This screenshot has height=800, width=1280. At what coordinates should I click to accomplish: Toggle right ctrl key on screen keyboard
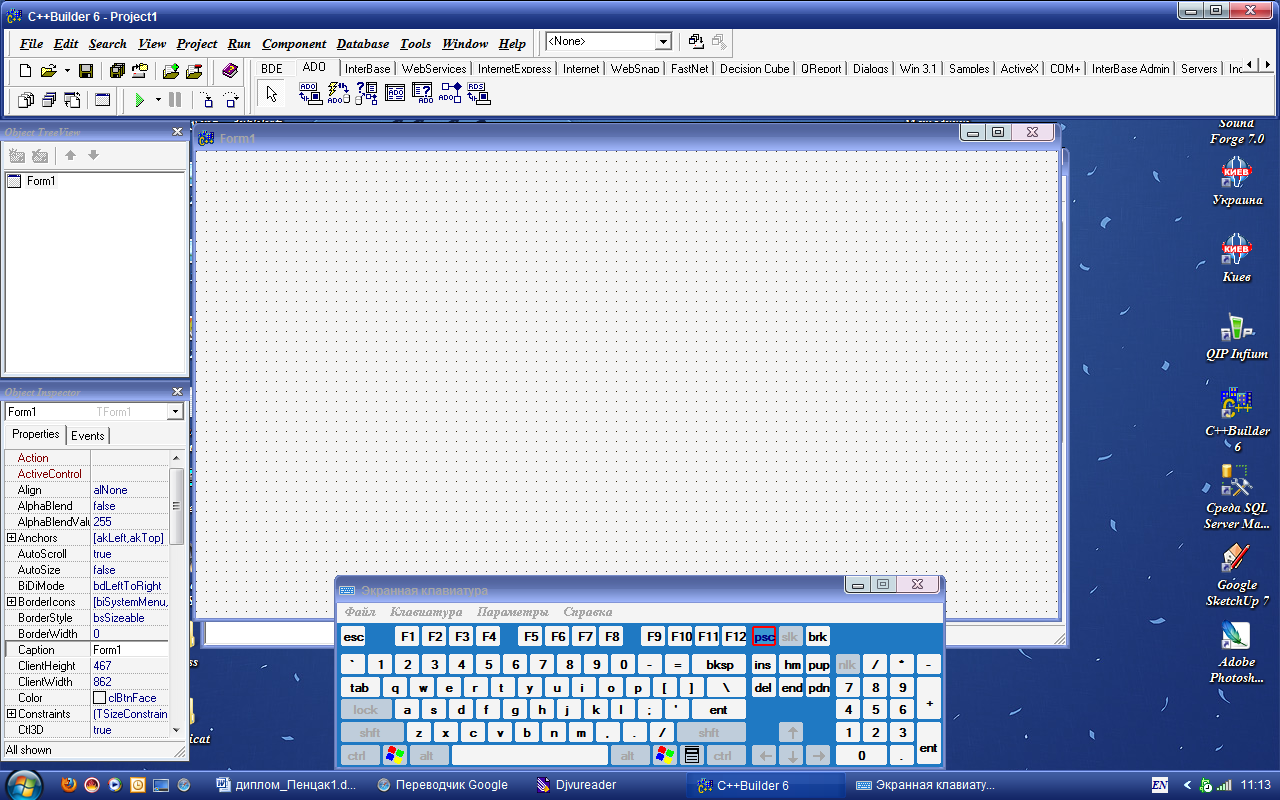point(724,756)
